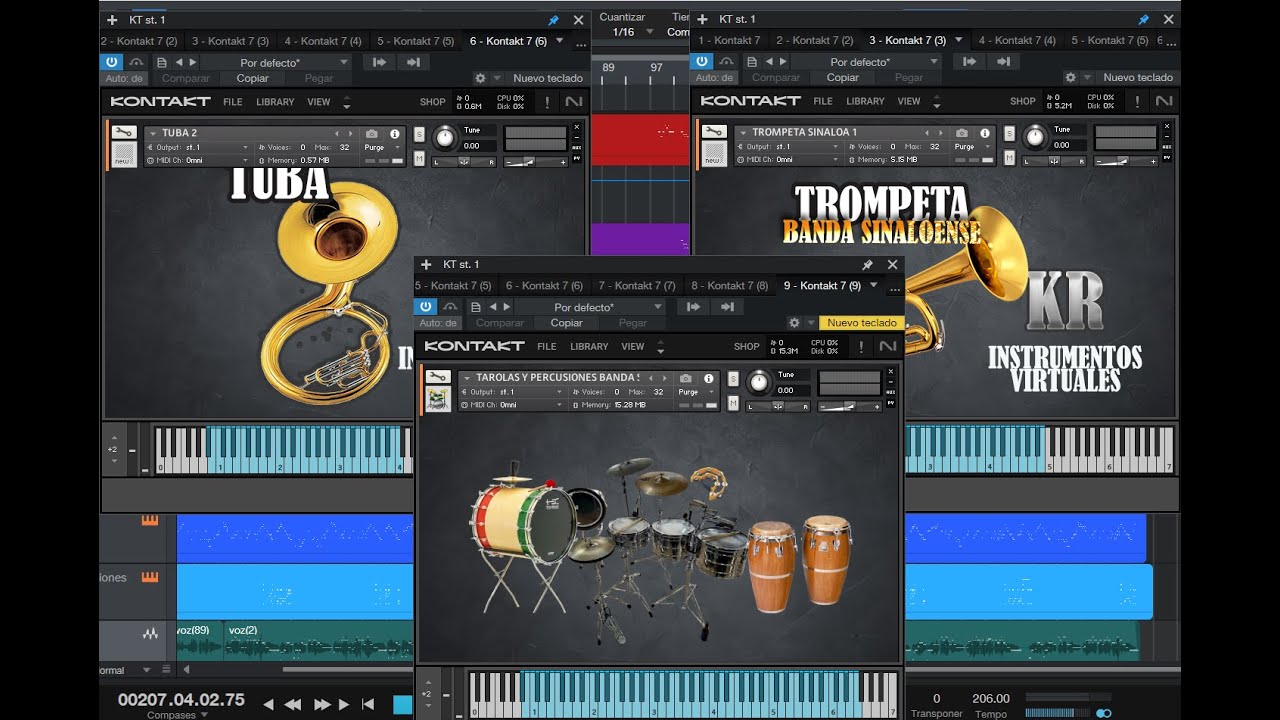Show info icon for TROMPETA SINALOA 1
The height and width of the screenshot is (720, 1280).
(984, 133)
